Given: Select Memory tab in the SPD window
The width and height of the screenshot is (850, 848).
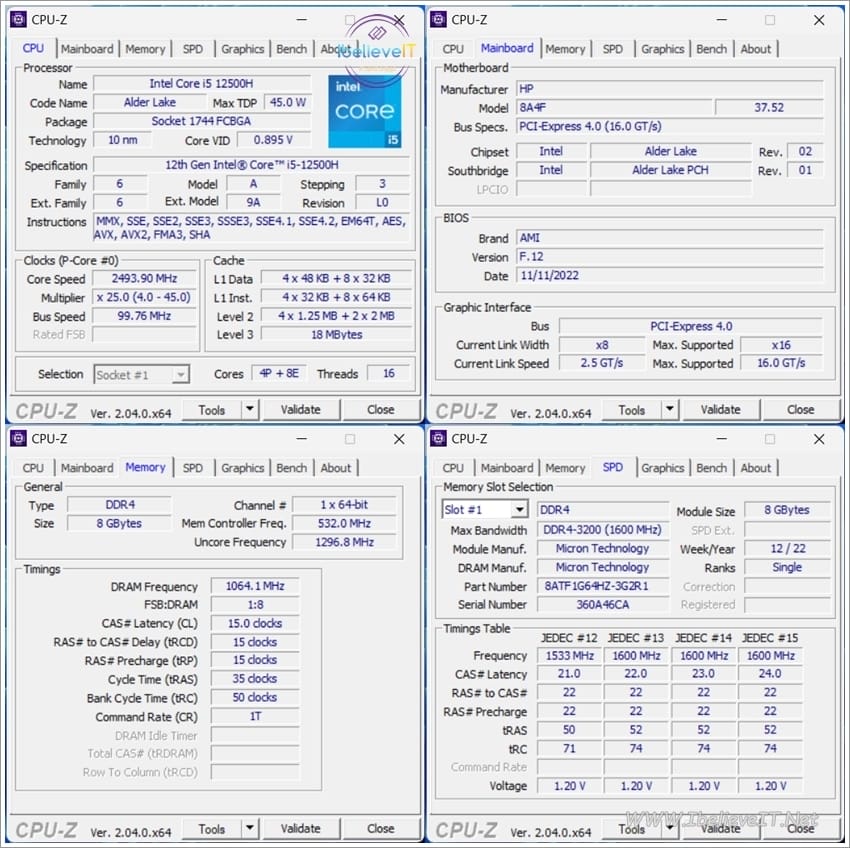Looking at the screenshot, I should point(565,468).
